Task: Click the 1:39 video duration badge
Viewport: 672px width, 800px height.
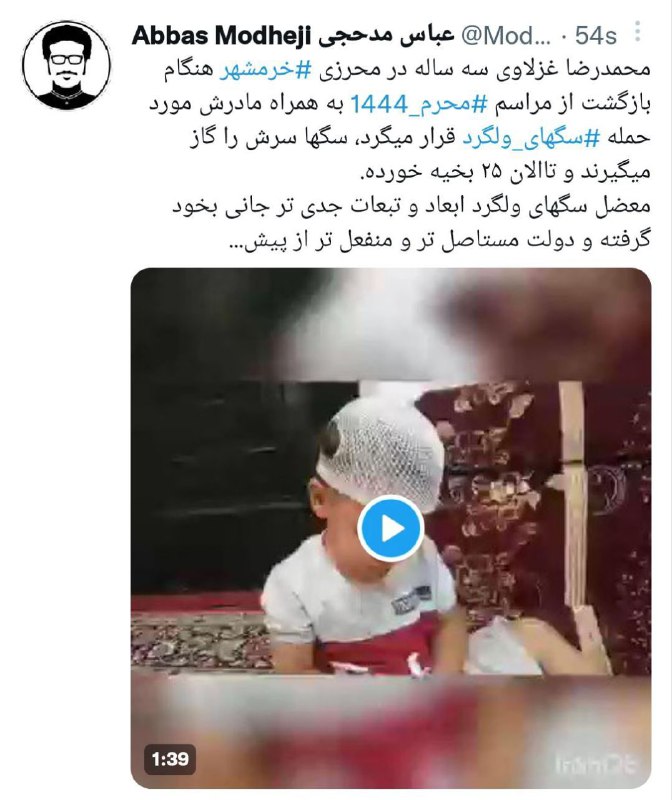Action: (170, 759)
